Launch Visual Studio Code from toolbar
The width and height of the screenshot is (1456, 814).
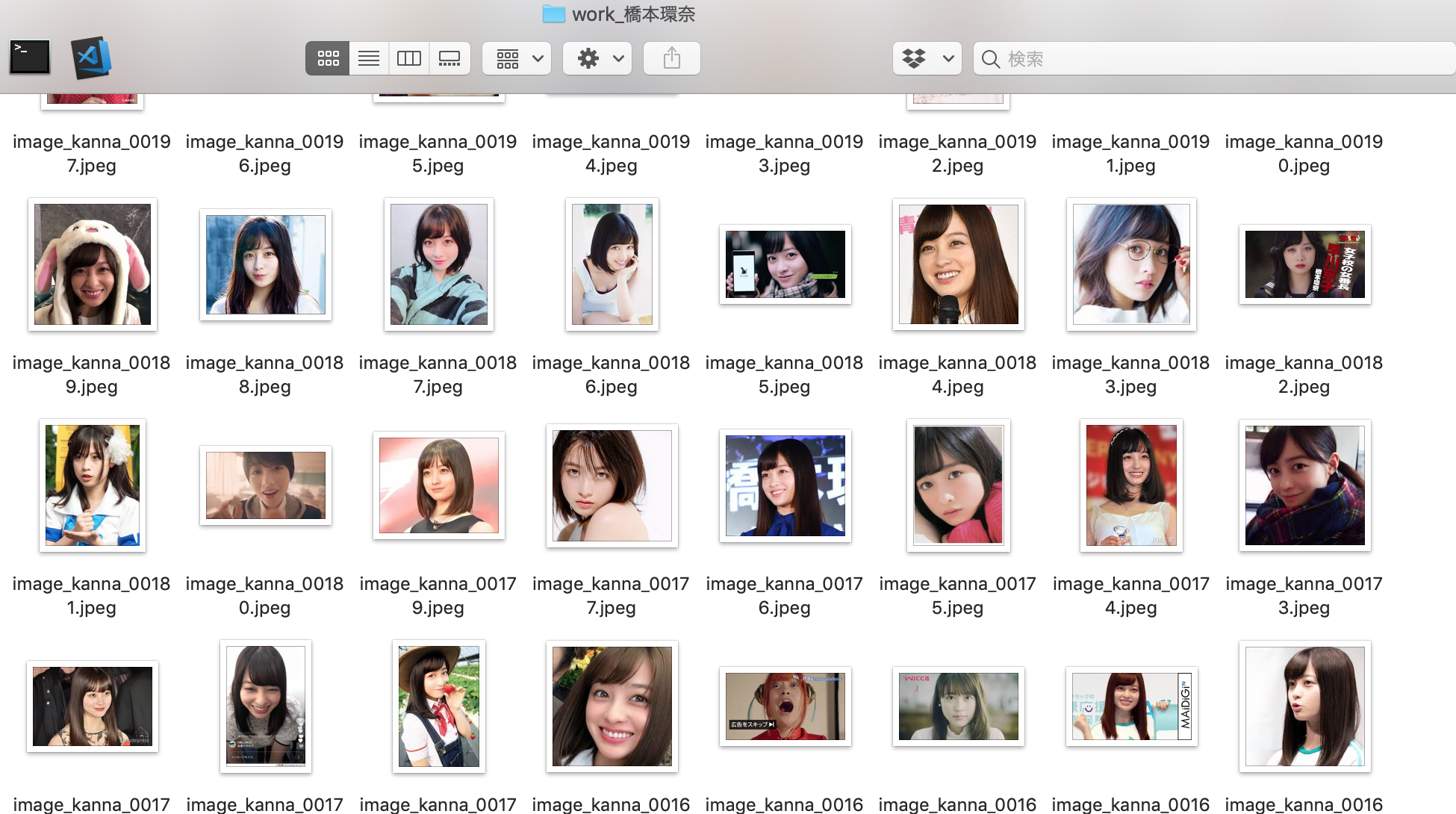[91, 58]
